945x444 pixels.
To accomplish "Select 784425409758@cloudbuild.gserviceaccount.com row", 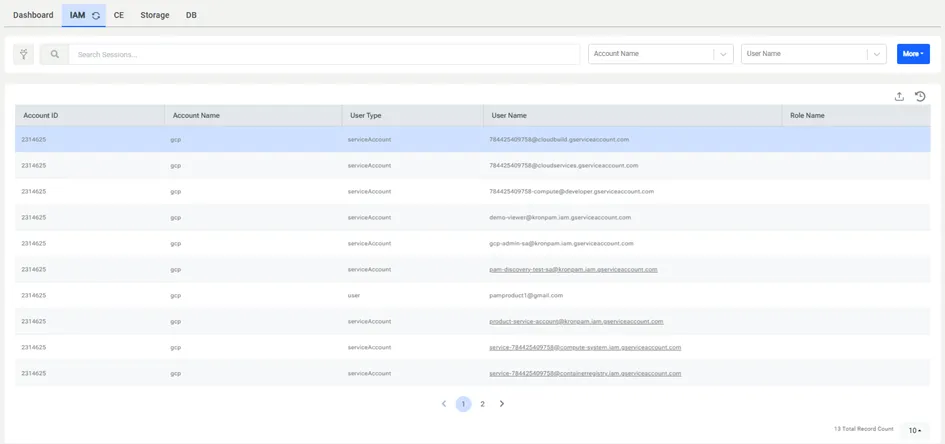I will point(472,139).
